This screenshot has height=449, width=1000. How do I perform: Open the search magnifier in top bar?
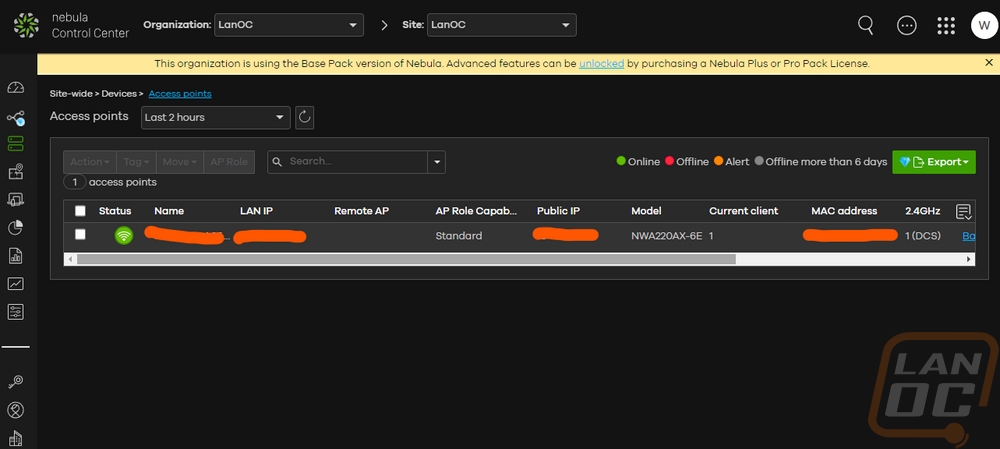(x=865, y=25)
